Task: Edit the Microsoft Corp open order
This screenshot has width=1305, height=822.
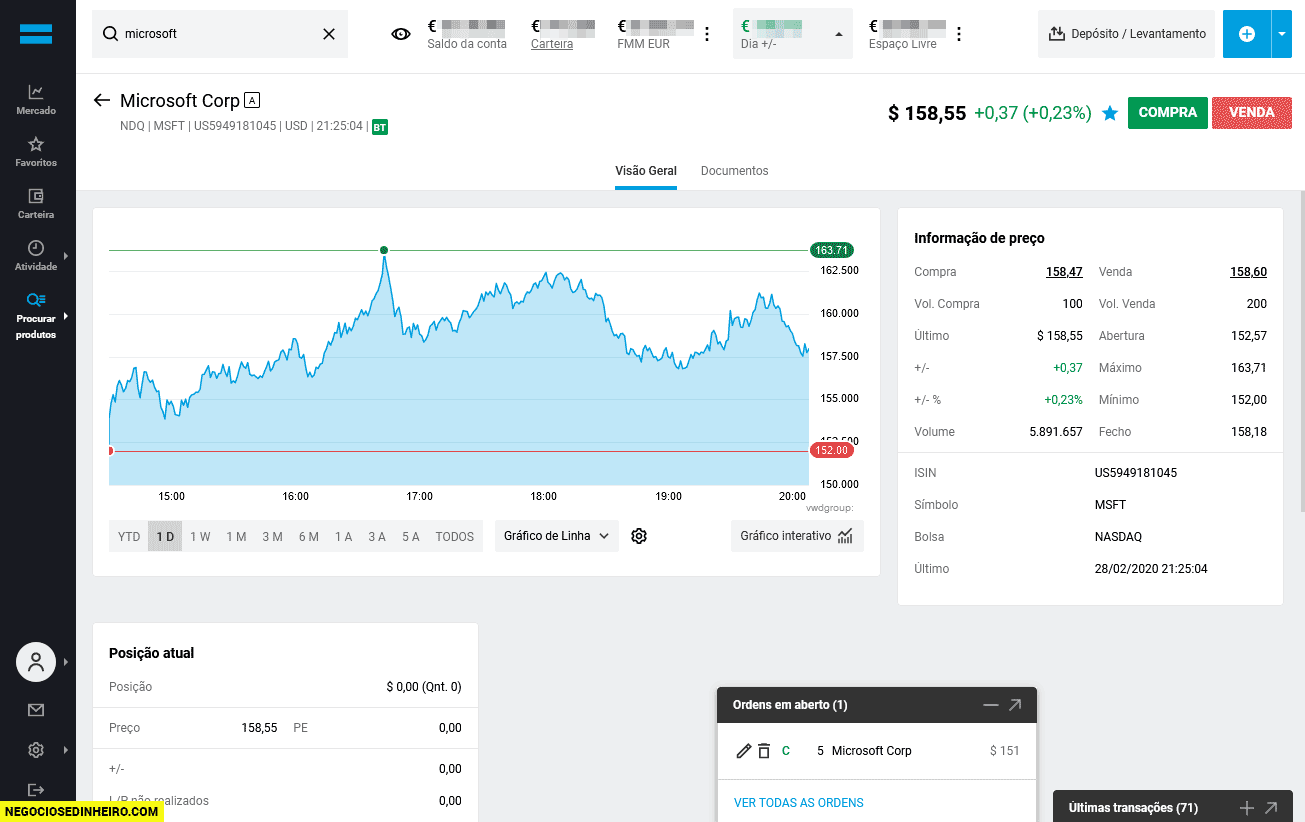Action: 743,751
